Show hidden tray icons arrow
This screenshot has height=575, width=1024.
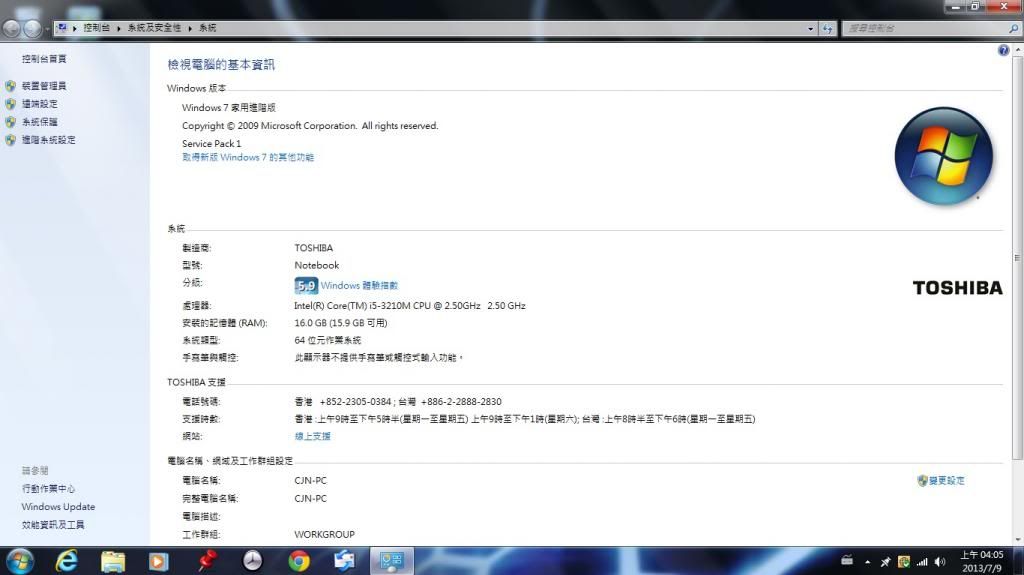[867, 562]
